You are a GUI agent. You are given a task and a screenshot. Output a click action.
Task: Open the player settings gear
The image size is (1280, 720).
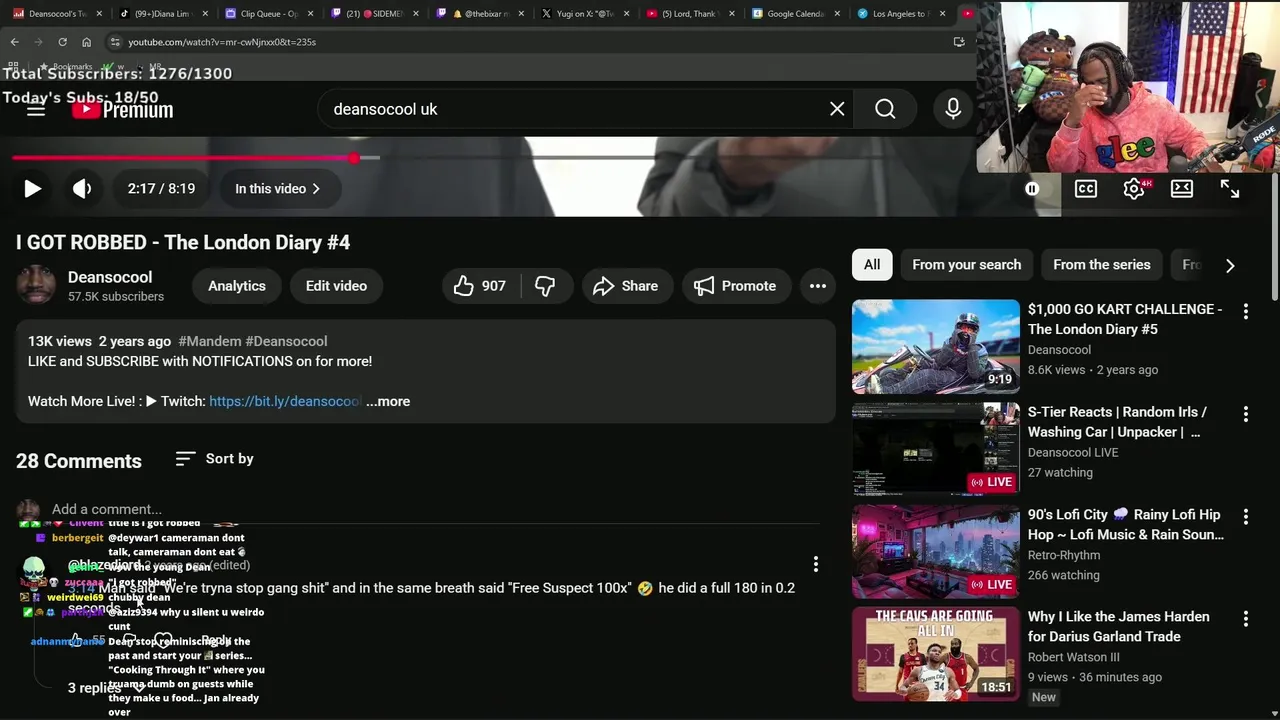[x=1133, y=188]
